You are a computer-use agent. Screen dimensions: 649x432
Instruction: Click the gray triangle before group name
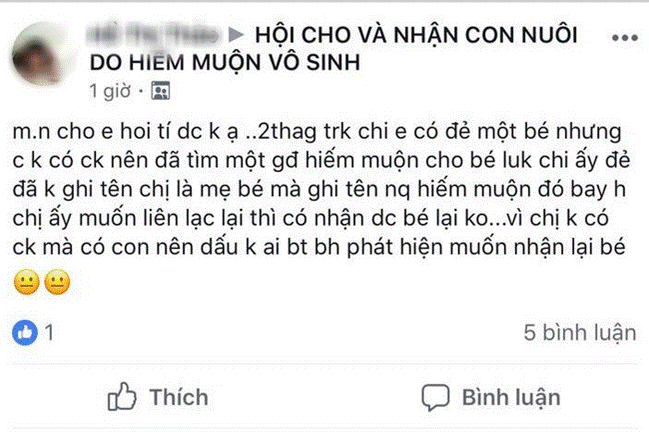pos(236,35)
